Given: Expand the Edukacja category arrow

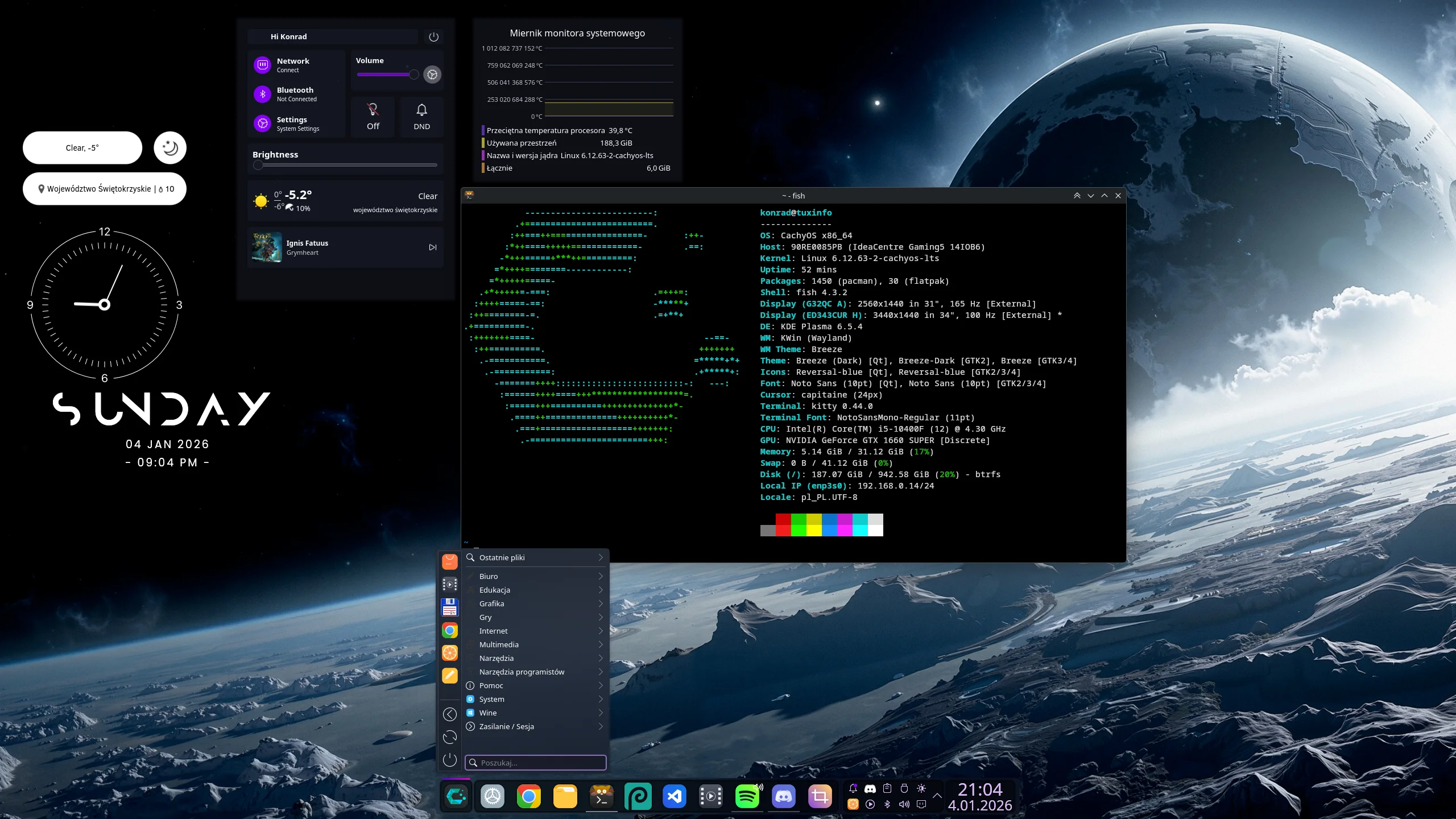Looking at the screenshot, I should coord(601,590).
